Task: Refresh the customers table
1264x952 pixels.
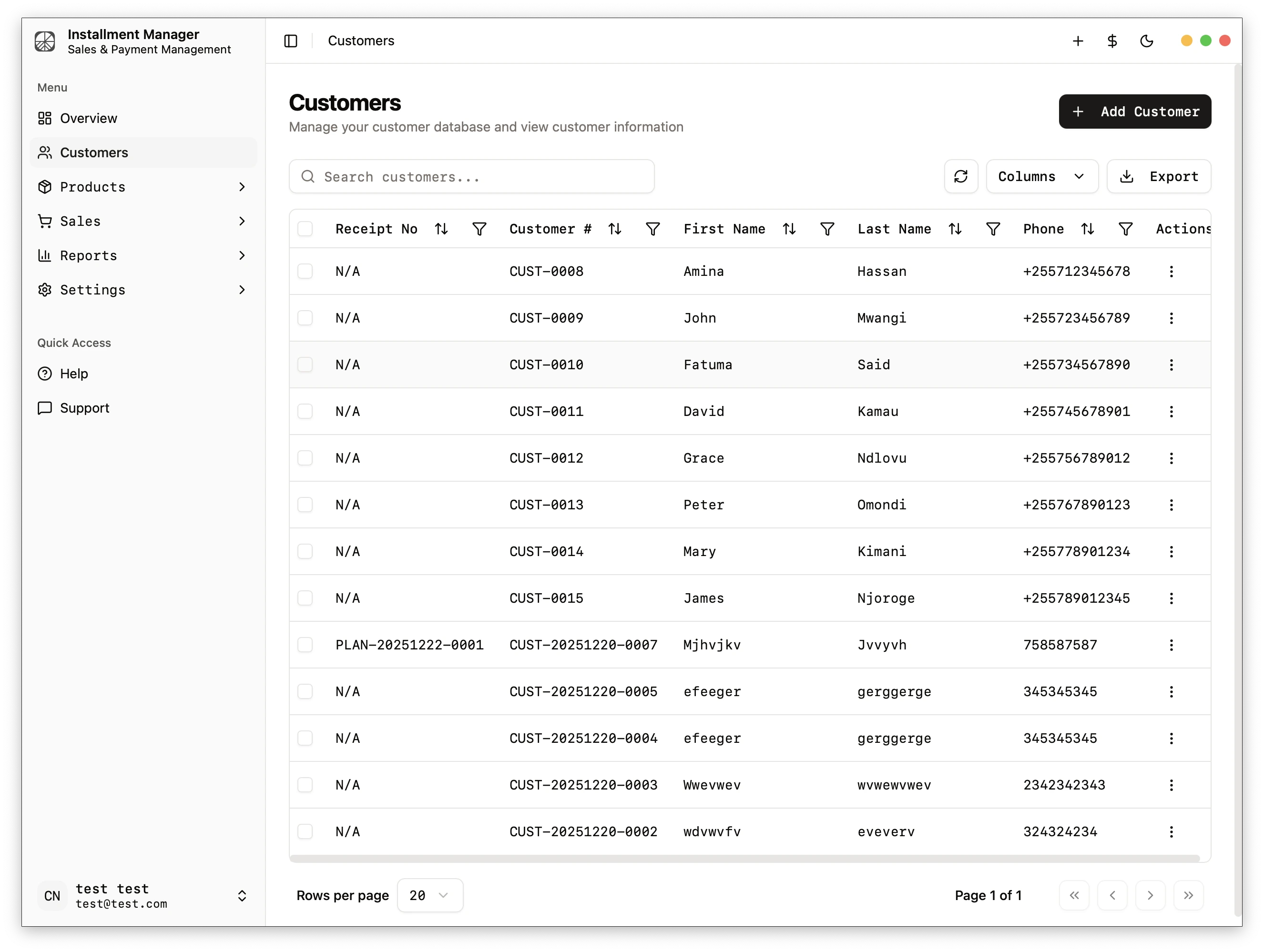Action: 960,176
